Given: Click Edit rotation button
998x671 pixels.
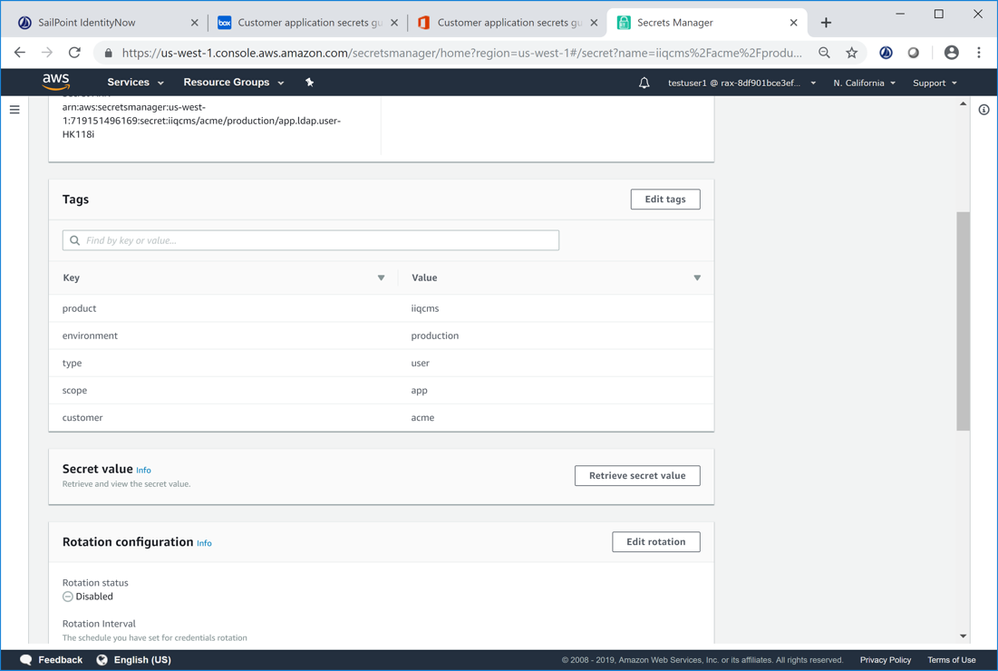Looking at the screenshot, I should coord(656,542).
